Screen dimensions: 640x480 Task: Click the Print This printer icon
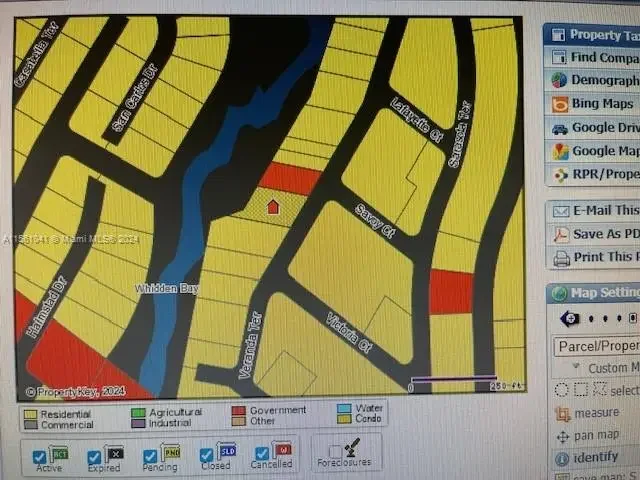tap(561, 257)
